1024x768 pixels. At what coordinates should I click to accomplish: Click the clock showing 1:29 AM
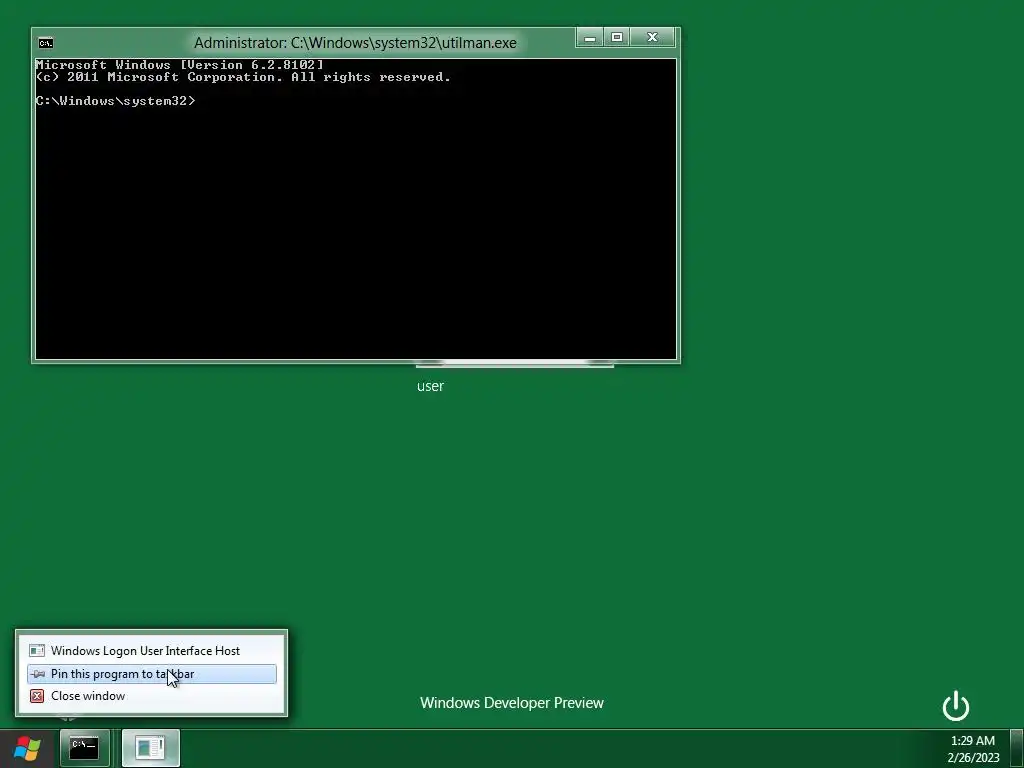[972, 741]
